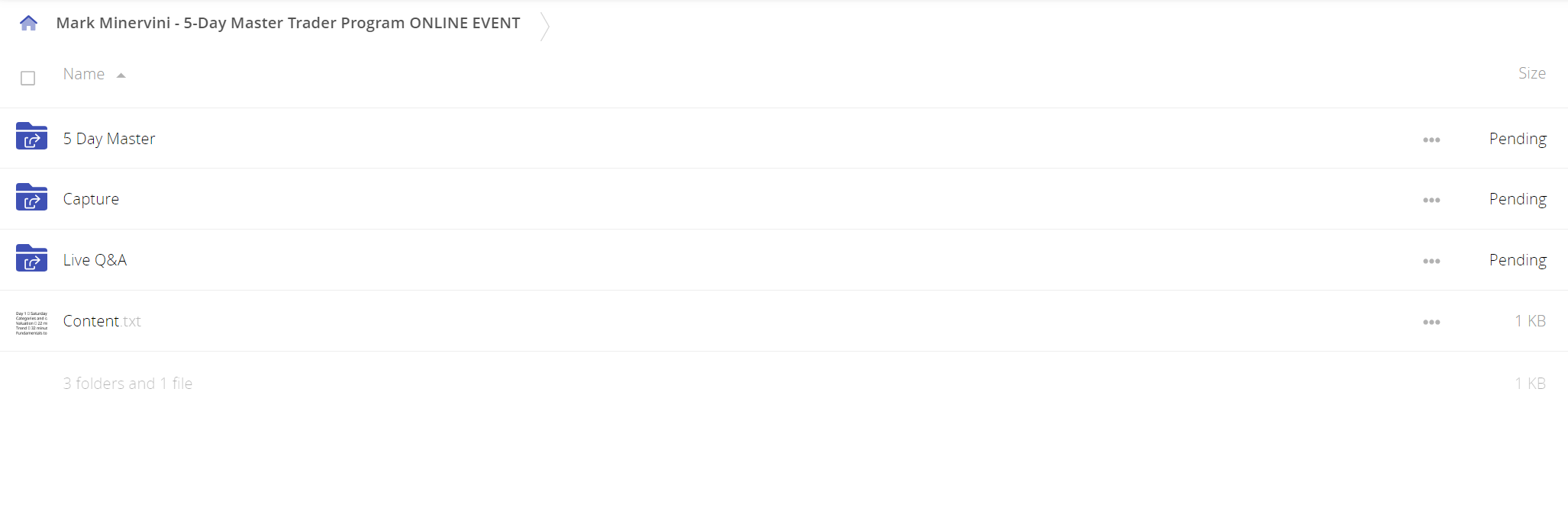This screenshot has height=511, width=1568.
Task: Sort files by the Name column
Action: tap(84, 74)
